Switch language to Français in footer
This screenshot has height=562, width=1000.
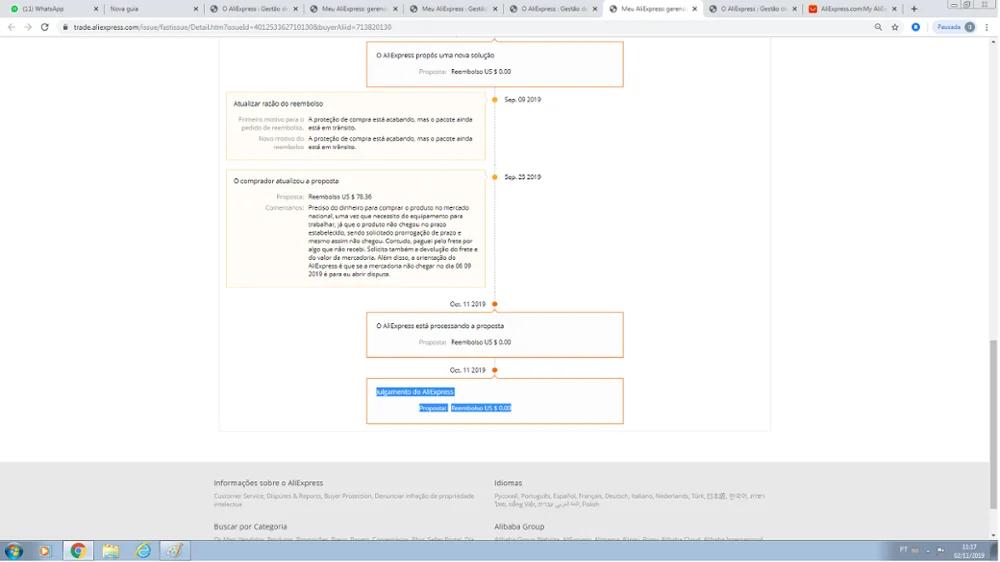click(590, 496)
